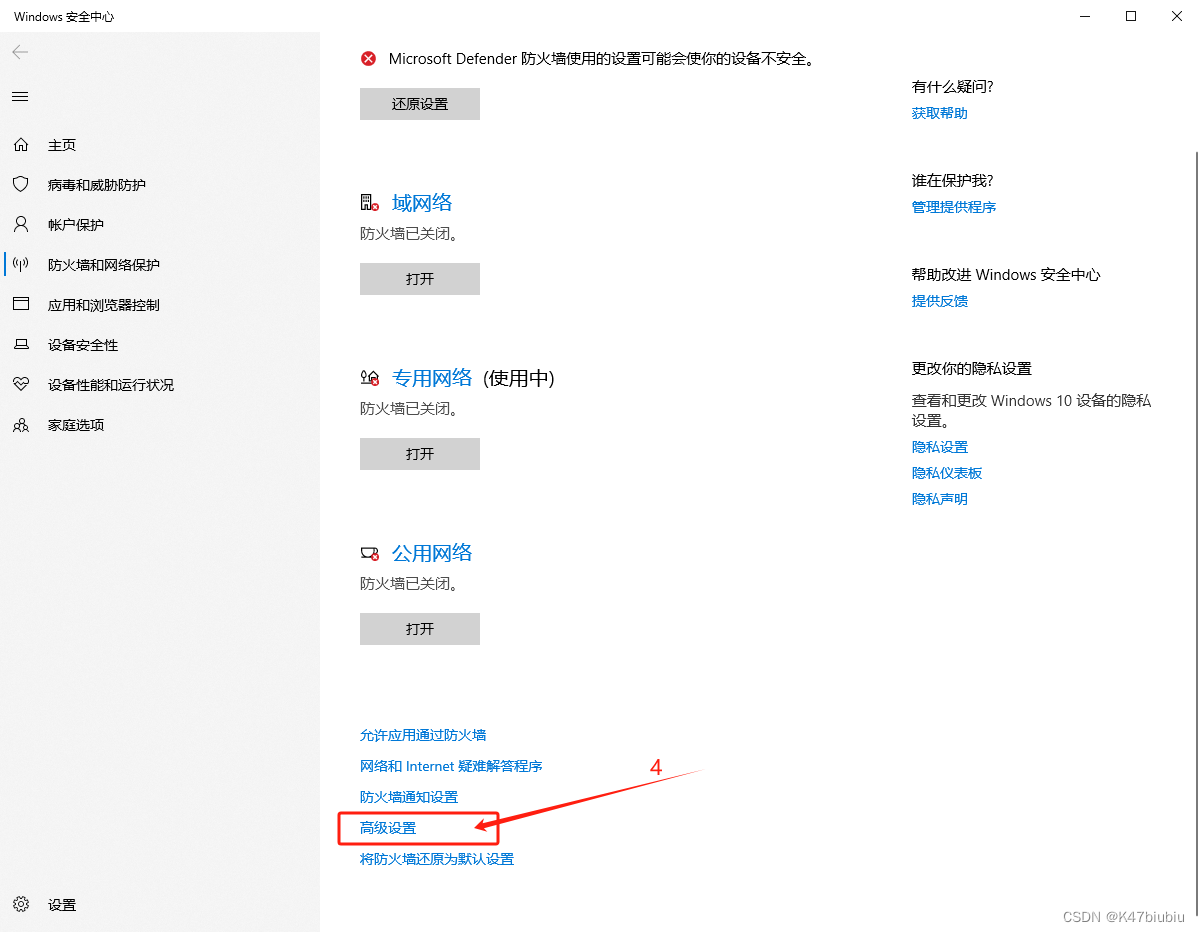Click the device security laptop icon
Viewport: 1200px width, 932px height.
coord(21,345)
